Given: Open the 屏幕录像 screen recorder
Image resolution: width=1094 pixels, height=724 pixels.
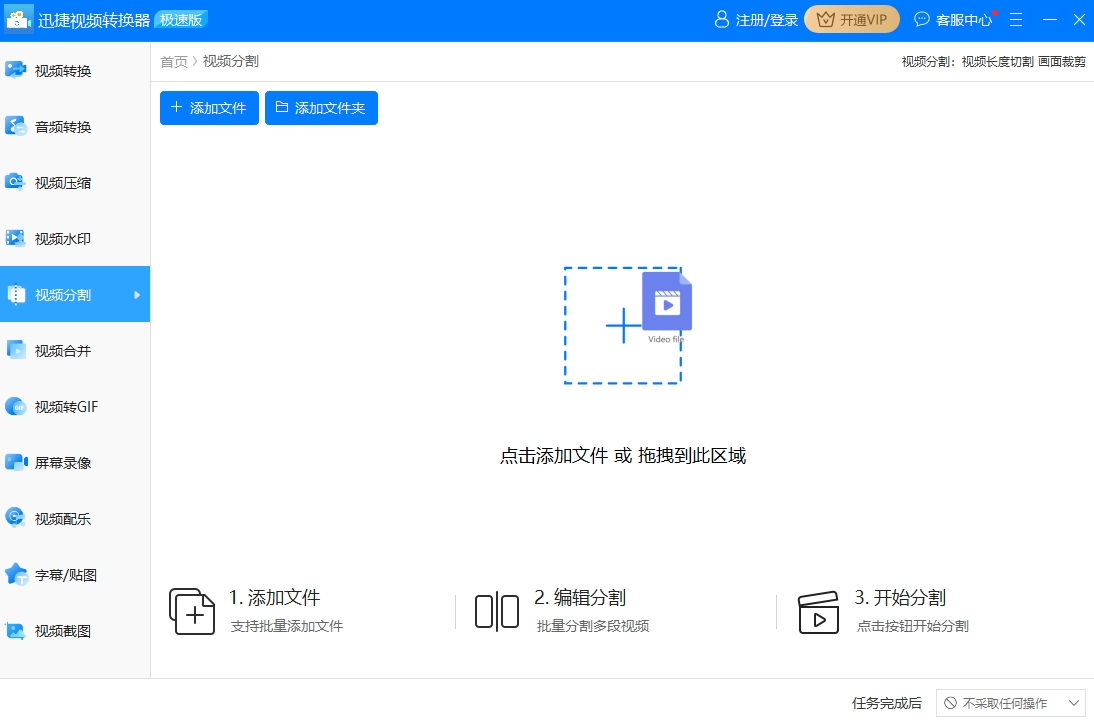Looking at the screenshot, I should [x=60, y=462].
